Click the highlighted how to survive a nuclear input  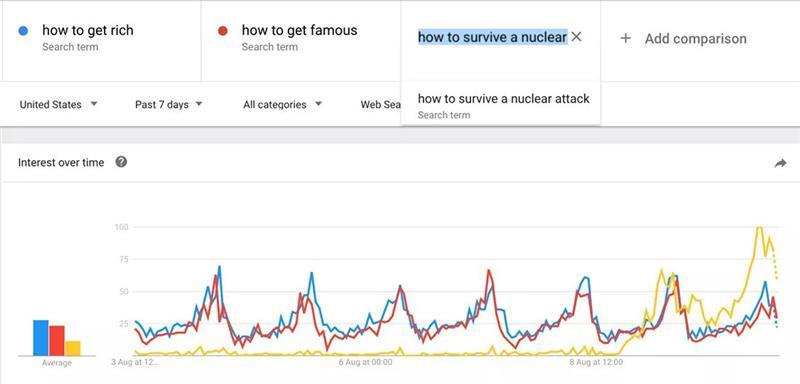tap(492, 37)
